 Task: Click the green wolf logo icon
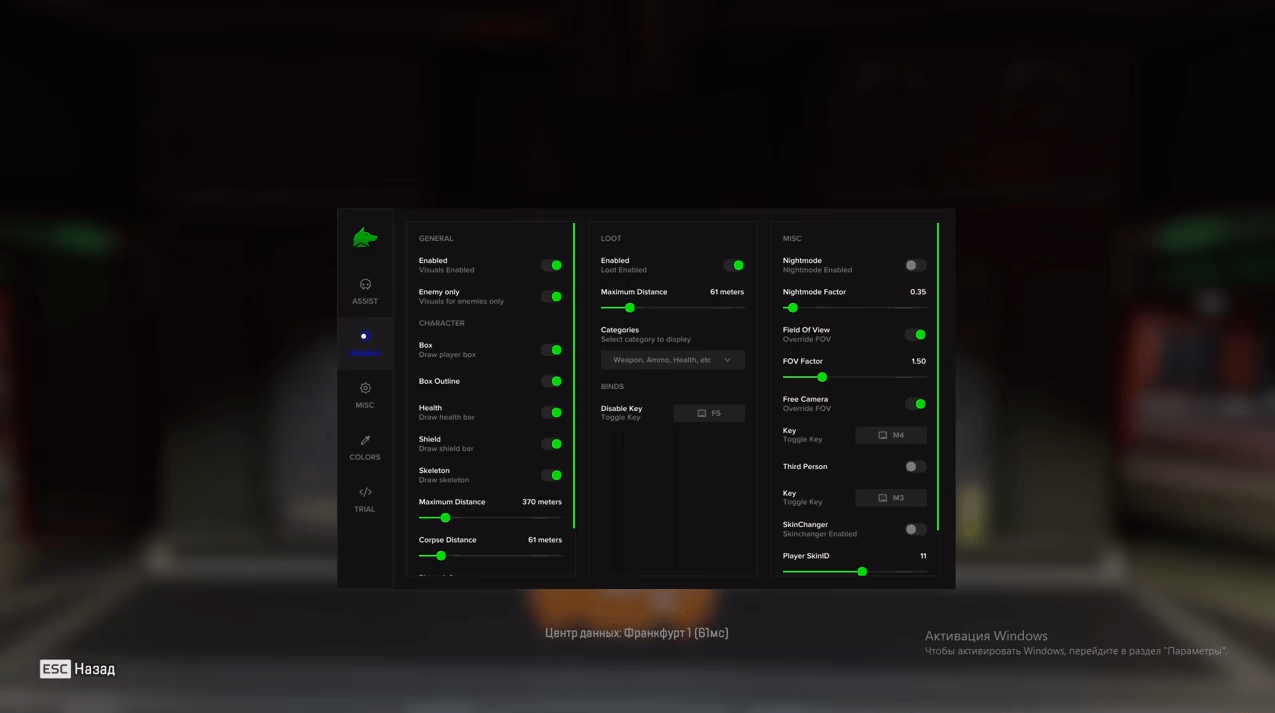[x=365, y=238]
